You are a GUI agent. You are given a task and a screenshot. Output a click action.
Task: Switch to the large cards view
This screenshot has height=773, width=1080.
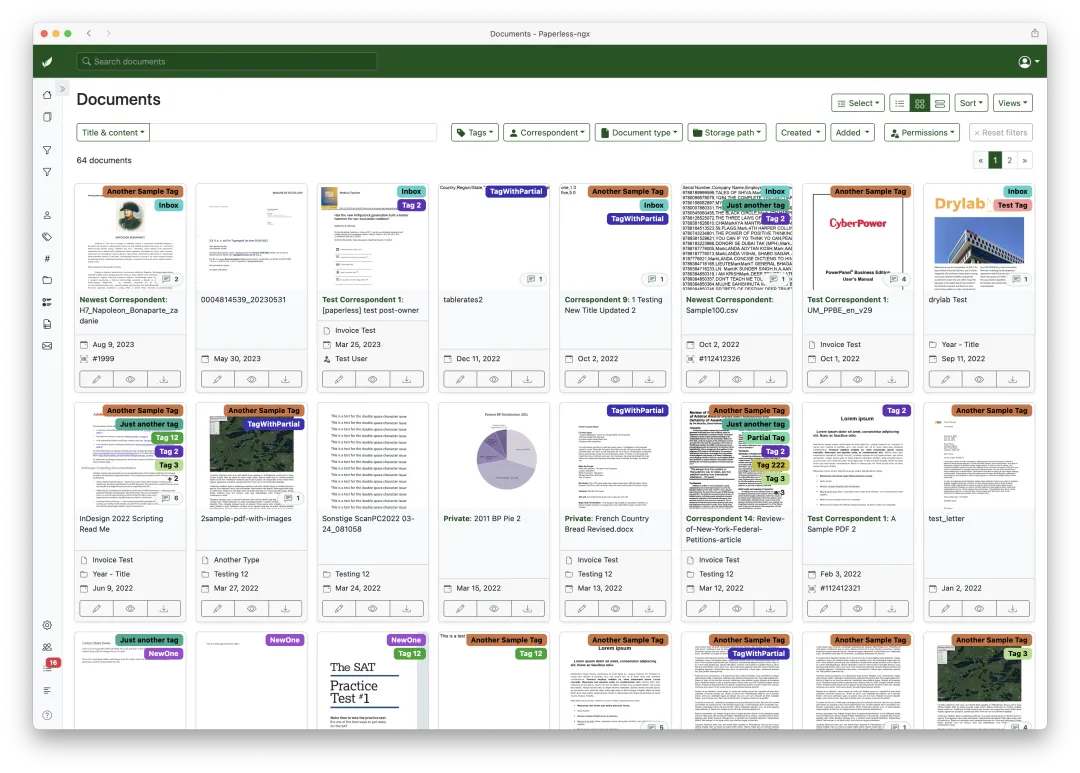(x=939, y=103)
